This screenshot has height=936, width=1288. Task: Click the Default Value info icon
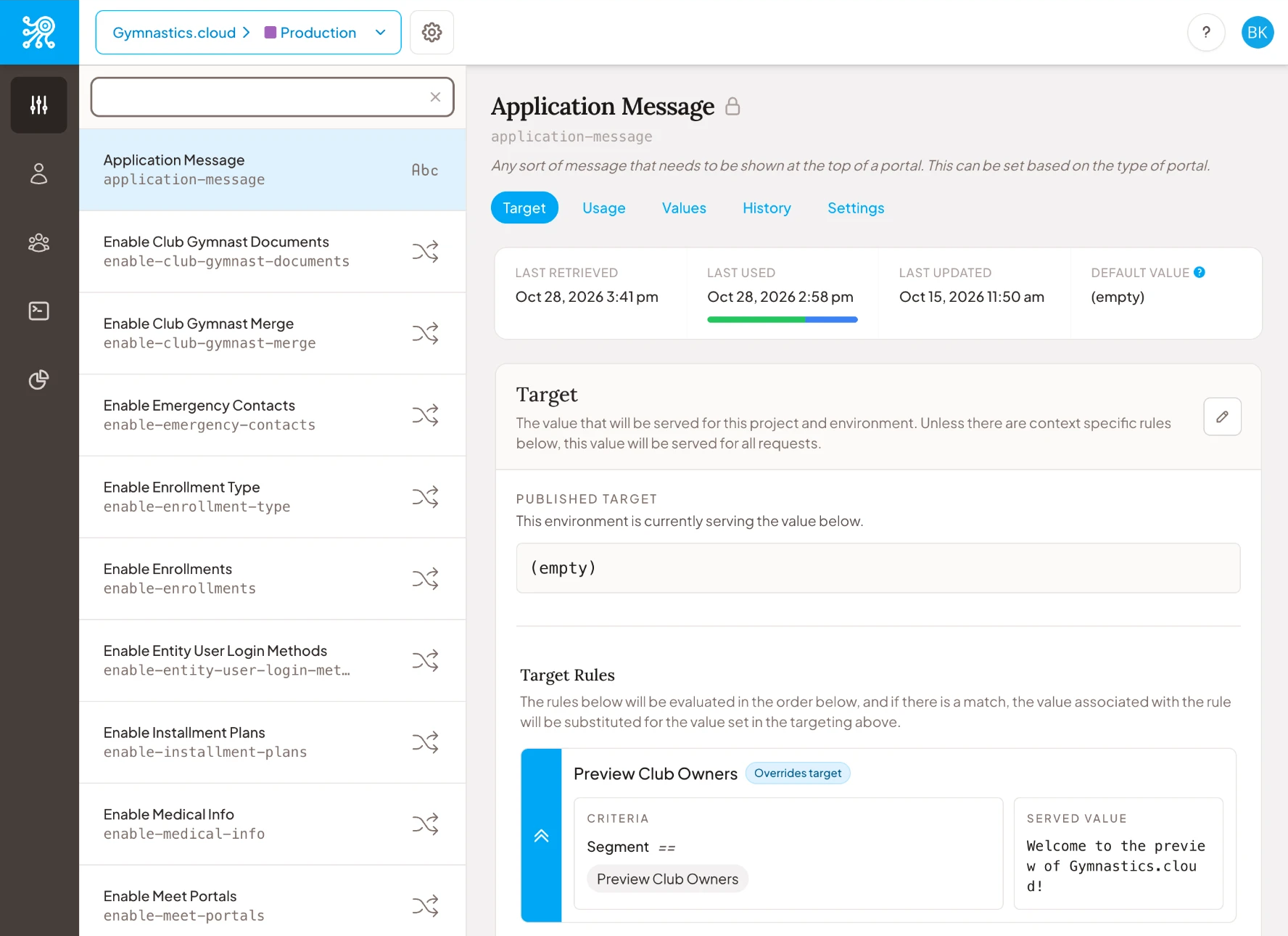(x=1200, y=272)
